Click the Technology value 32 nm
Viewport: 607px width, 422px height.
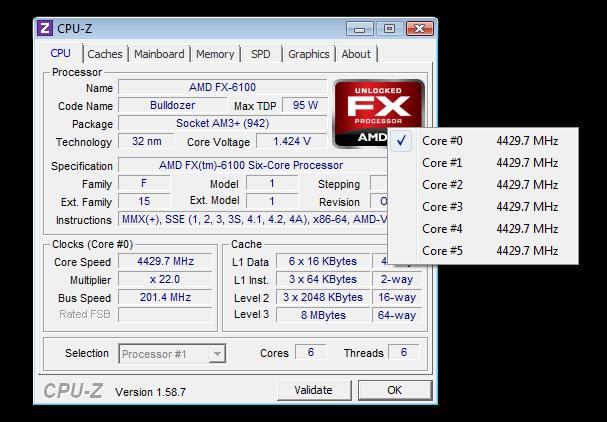click(x=146, y=141)
